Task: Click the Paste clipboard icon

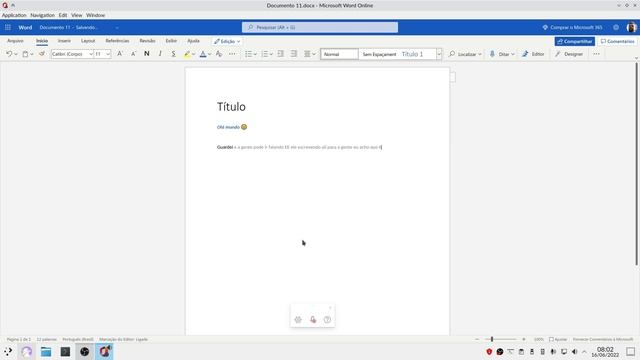Action: click(25, 54)
